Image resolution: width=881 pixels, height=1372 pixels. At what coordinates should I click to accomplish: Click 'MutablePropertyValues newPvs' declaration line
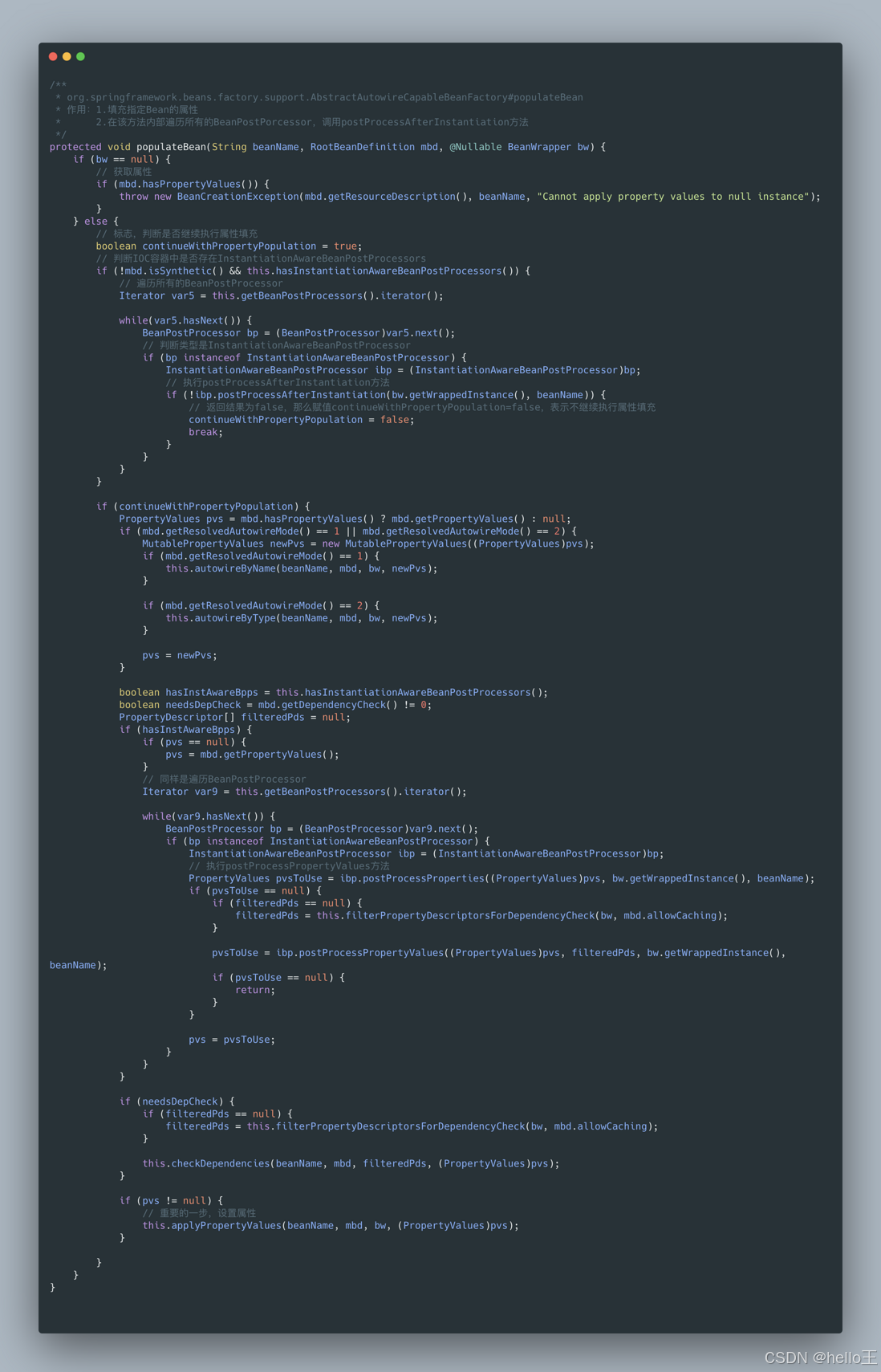tap(368, 544)
